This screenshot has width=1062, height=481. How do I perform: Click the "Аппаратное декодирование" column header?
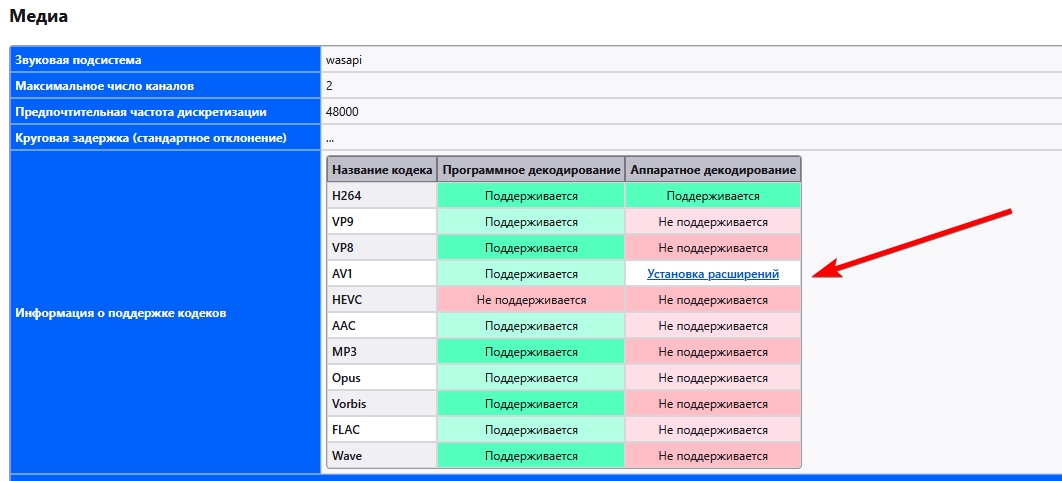pos(713,170)
